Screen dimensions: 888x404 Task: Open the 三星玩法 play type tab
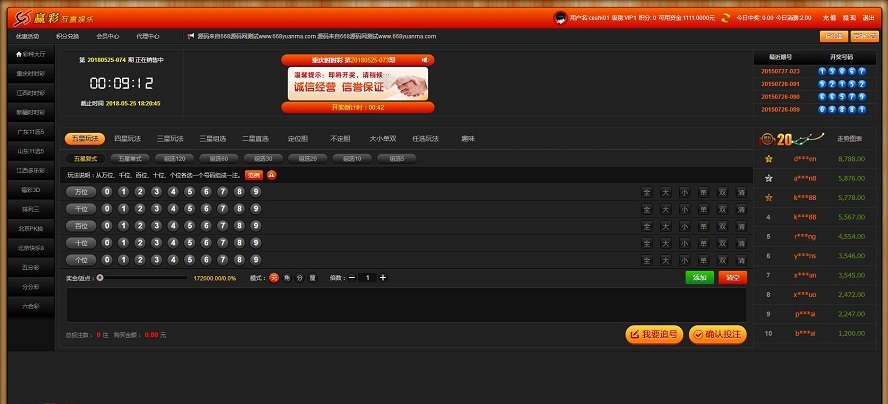point(169,138)
